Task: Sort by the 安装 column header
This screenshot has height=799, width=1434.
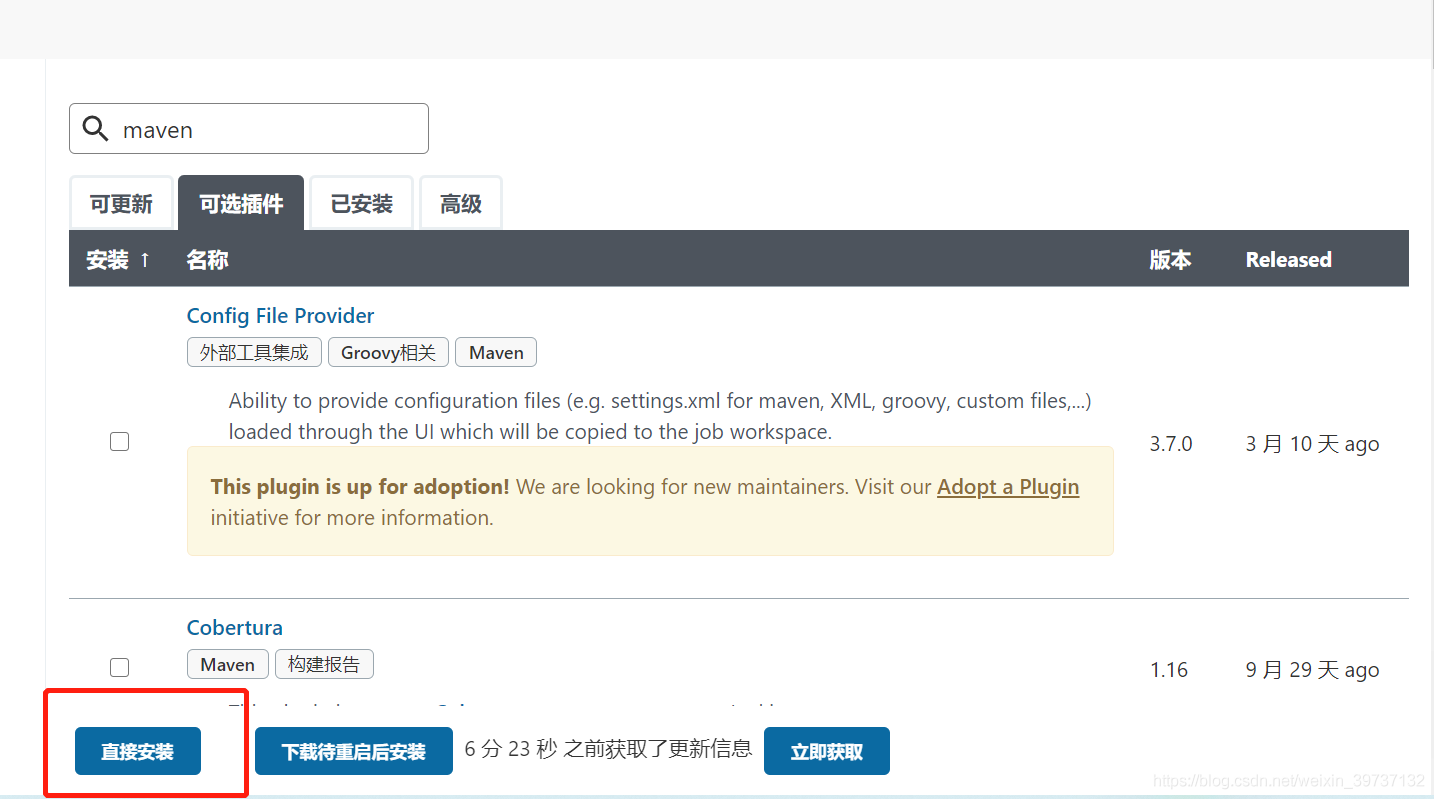Action: [x=118, y=260]
